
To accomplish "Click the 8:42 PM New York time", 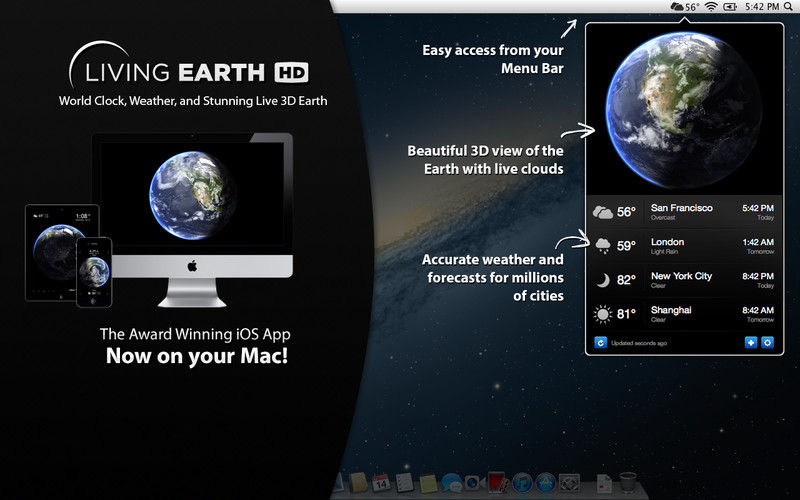I will [758, 276].
